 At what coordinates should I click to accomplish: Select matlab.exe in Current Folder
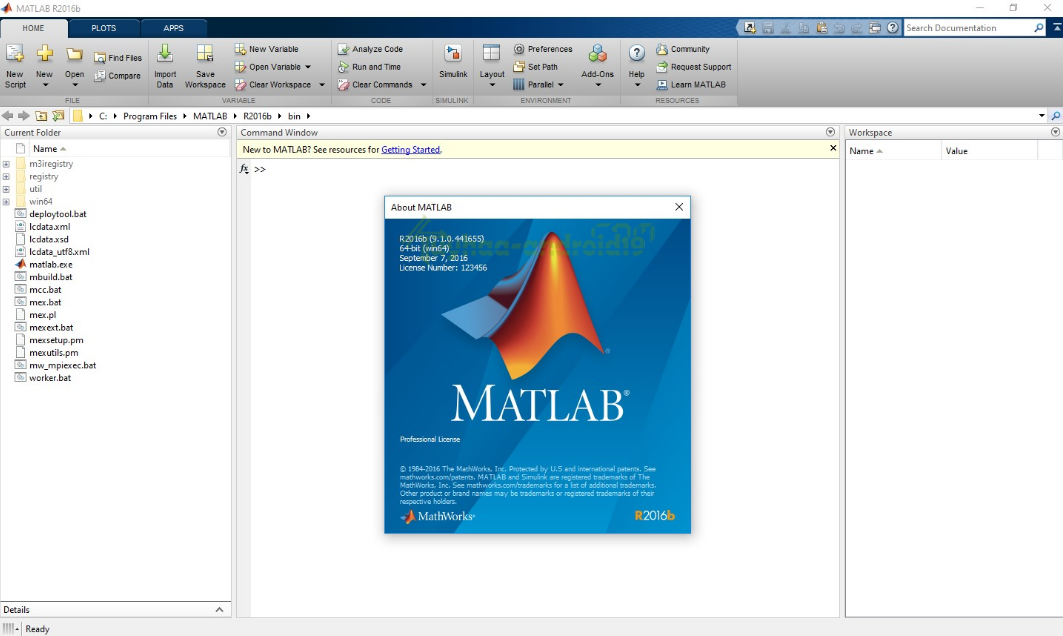51,264
